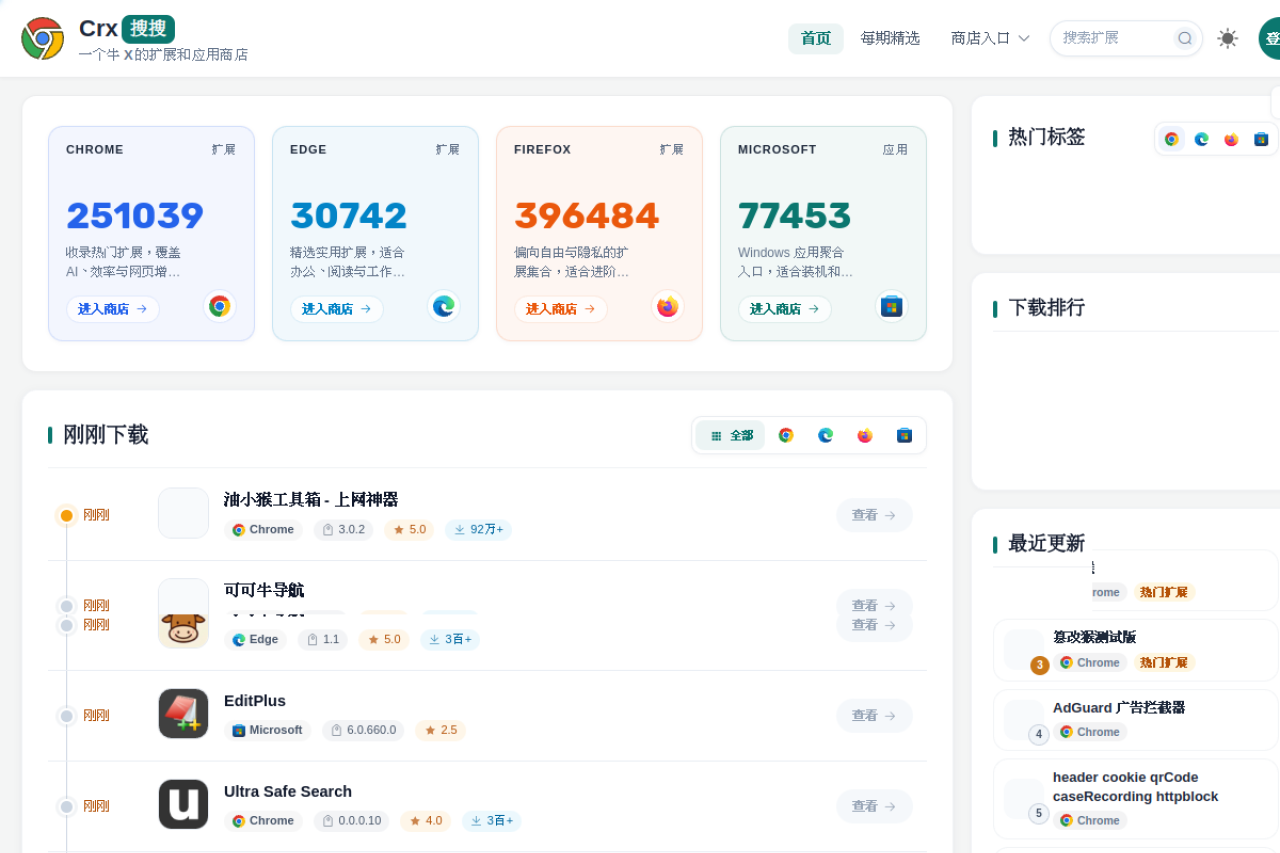Filter 热门标签 by Edge icon
Viewport: 1280px width, 853px height.
[x=1201, y=139]
